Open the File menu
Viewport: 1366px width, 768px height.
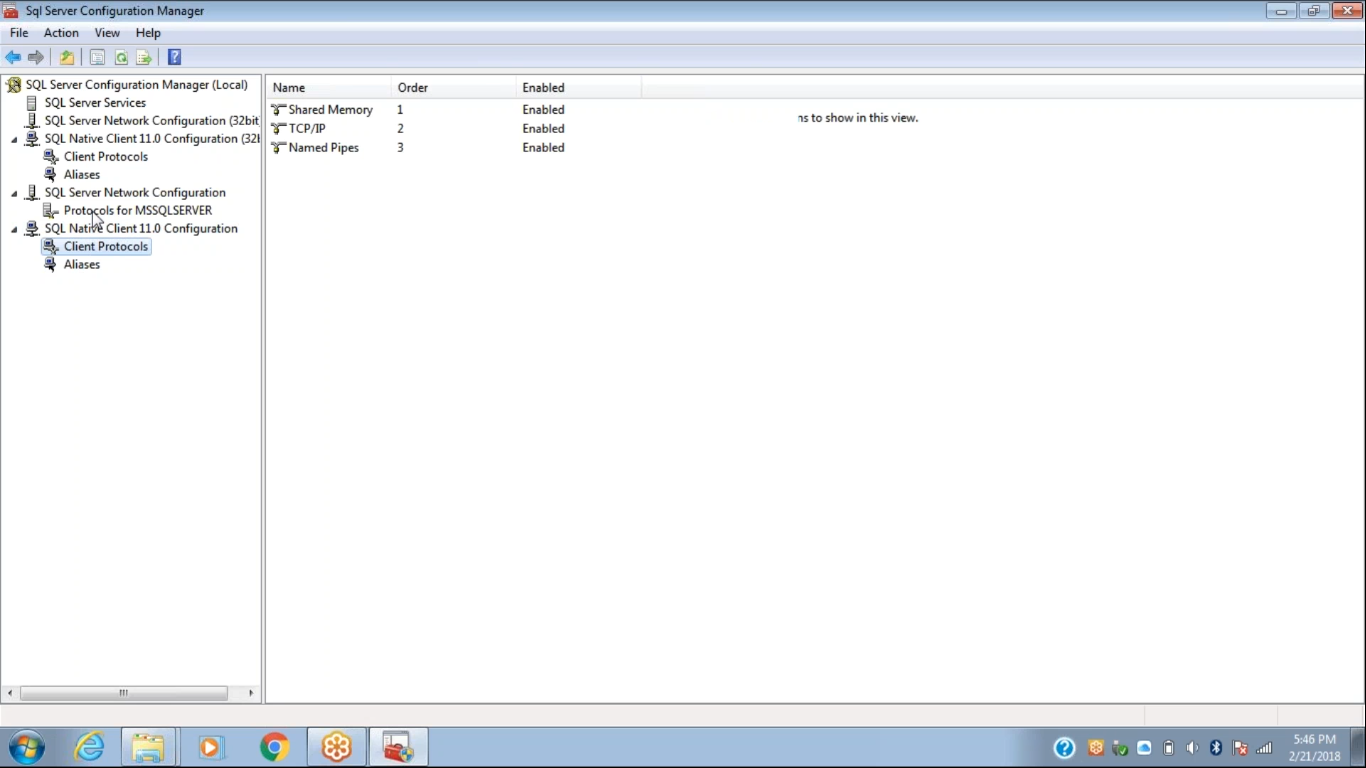tap(19, 33)
